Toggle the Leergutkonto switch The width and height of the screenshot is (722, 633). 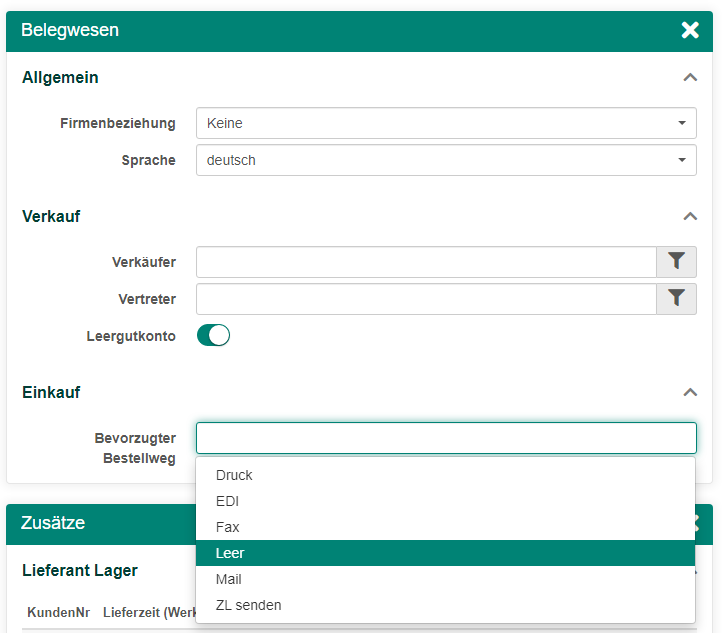click(213, 336)
